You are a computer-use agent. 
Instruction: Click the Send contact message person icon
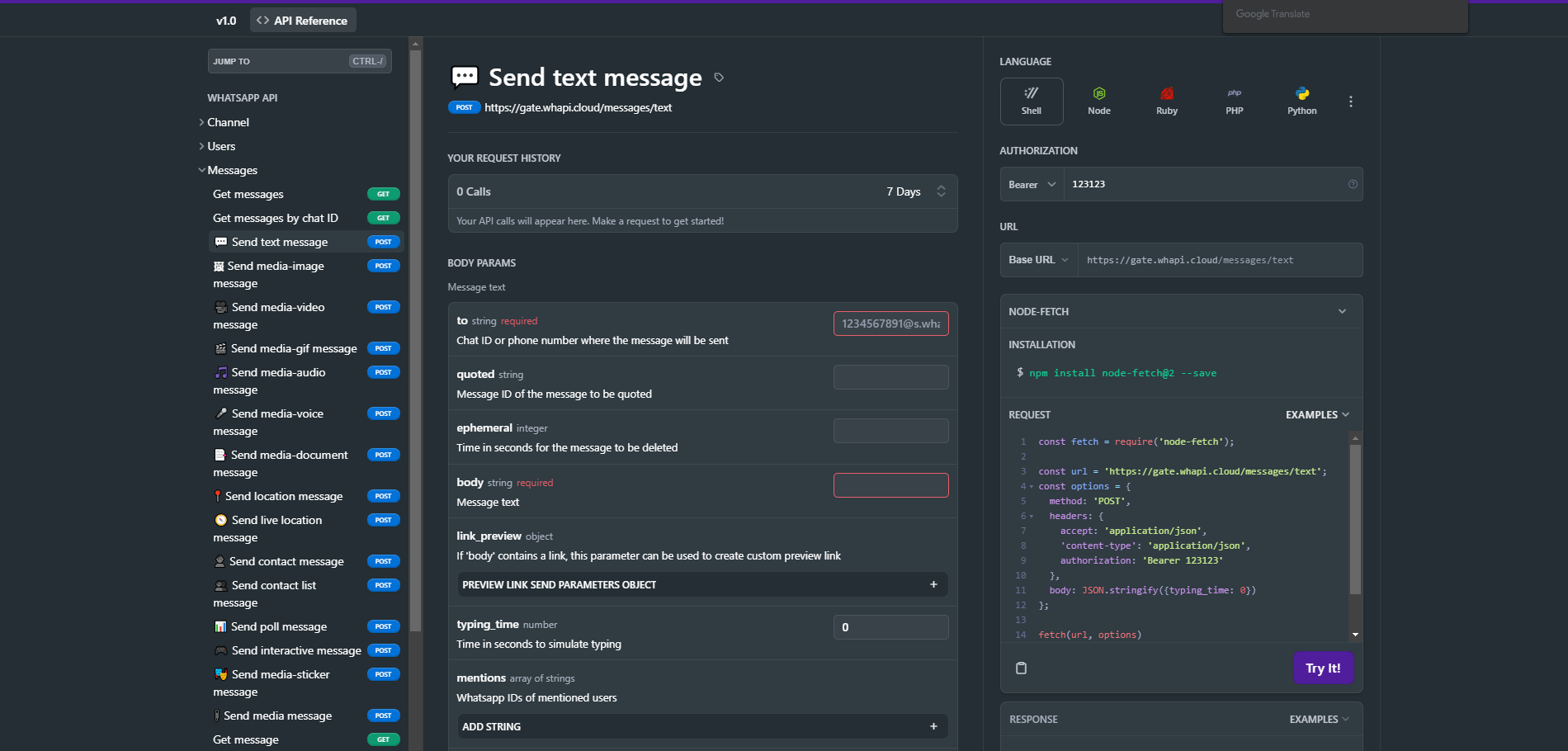220,561
